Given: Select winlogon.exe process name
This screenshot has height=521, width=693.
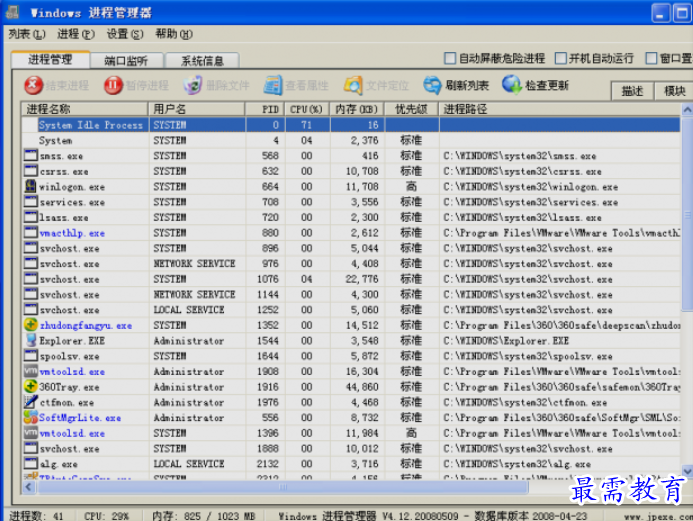Looking at the screenshot, I should (x=72, y=187).
